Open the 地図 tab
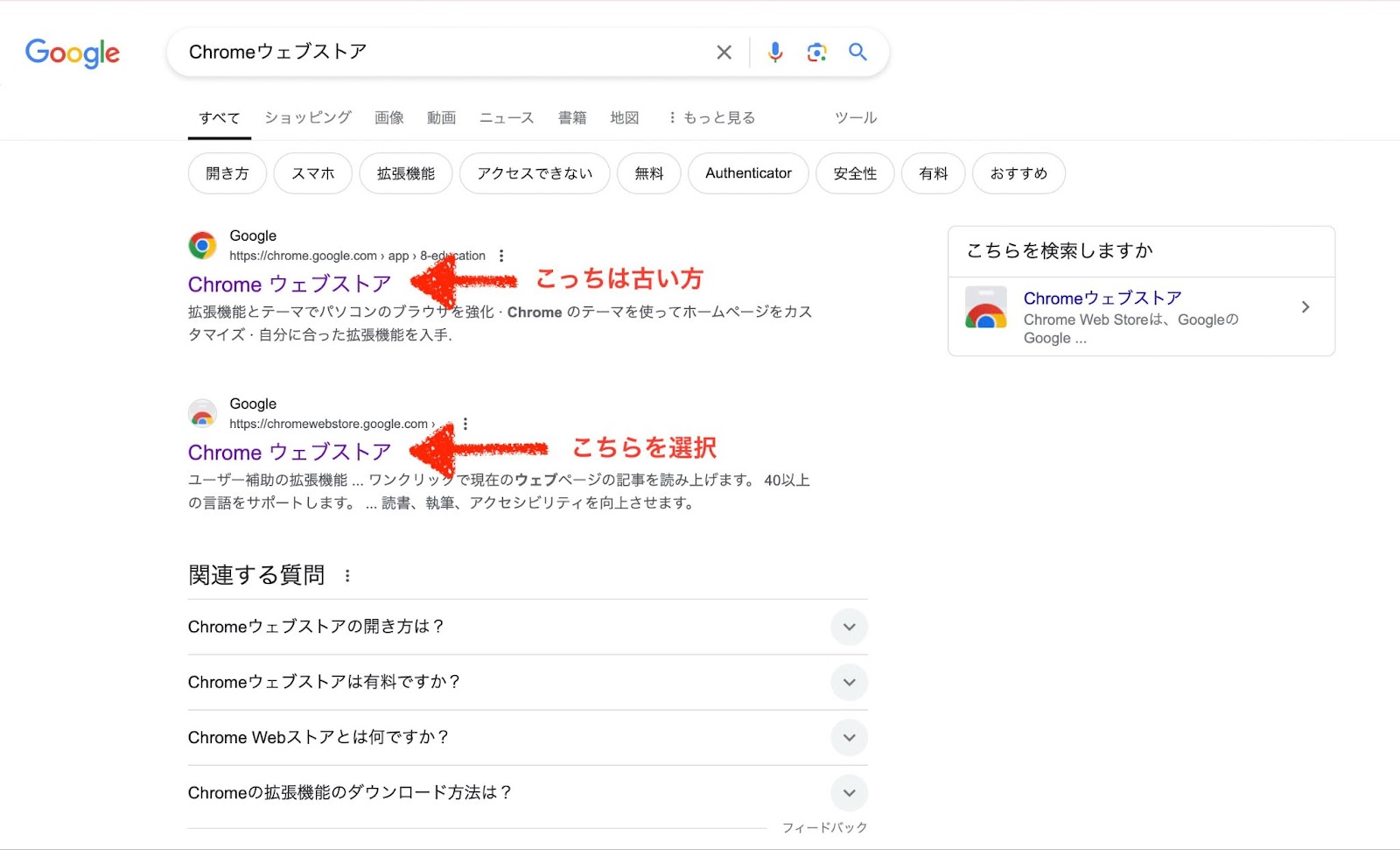The image size is (1400, 850). (625, 117)
